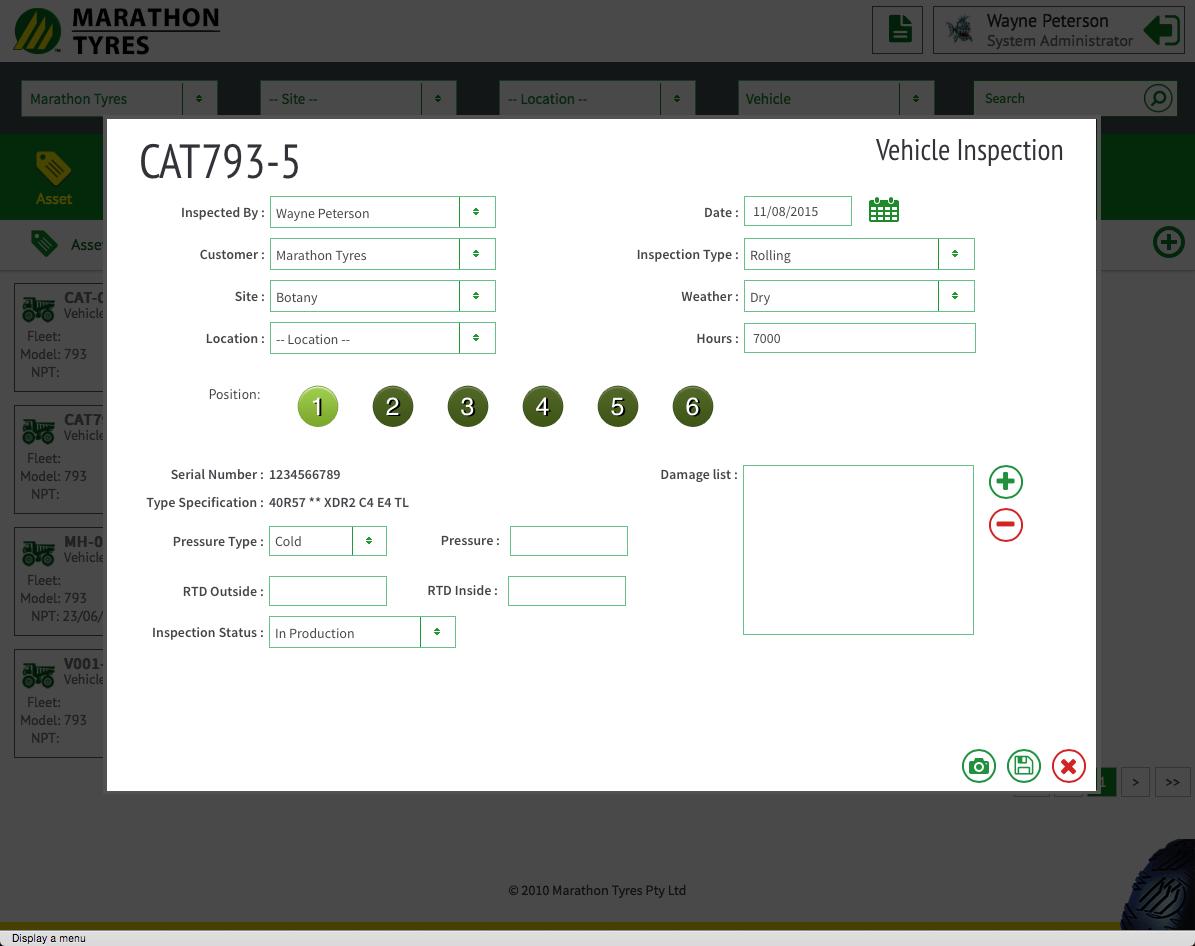Open the document report icon in header
Viewport: 1195px width, 946px height.
click(x=898, y=30)
